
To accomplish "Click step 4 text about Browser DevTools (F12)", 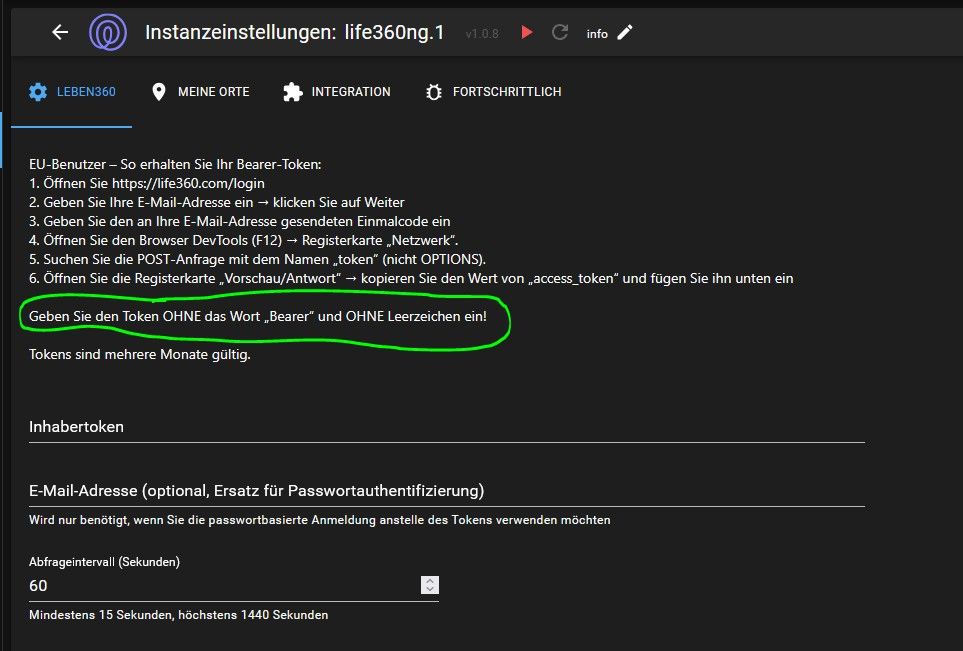I will 244,240.
